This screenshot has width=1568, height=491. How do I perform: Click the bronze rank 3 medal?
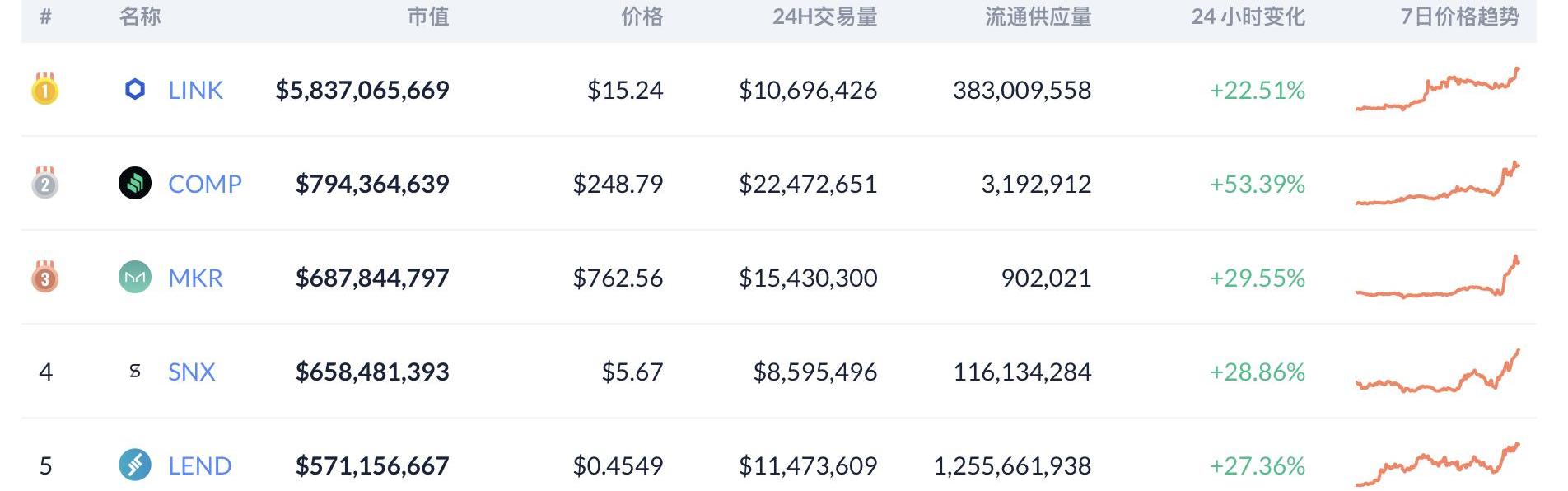[45, 277]
